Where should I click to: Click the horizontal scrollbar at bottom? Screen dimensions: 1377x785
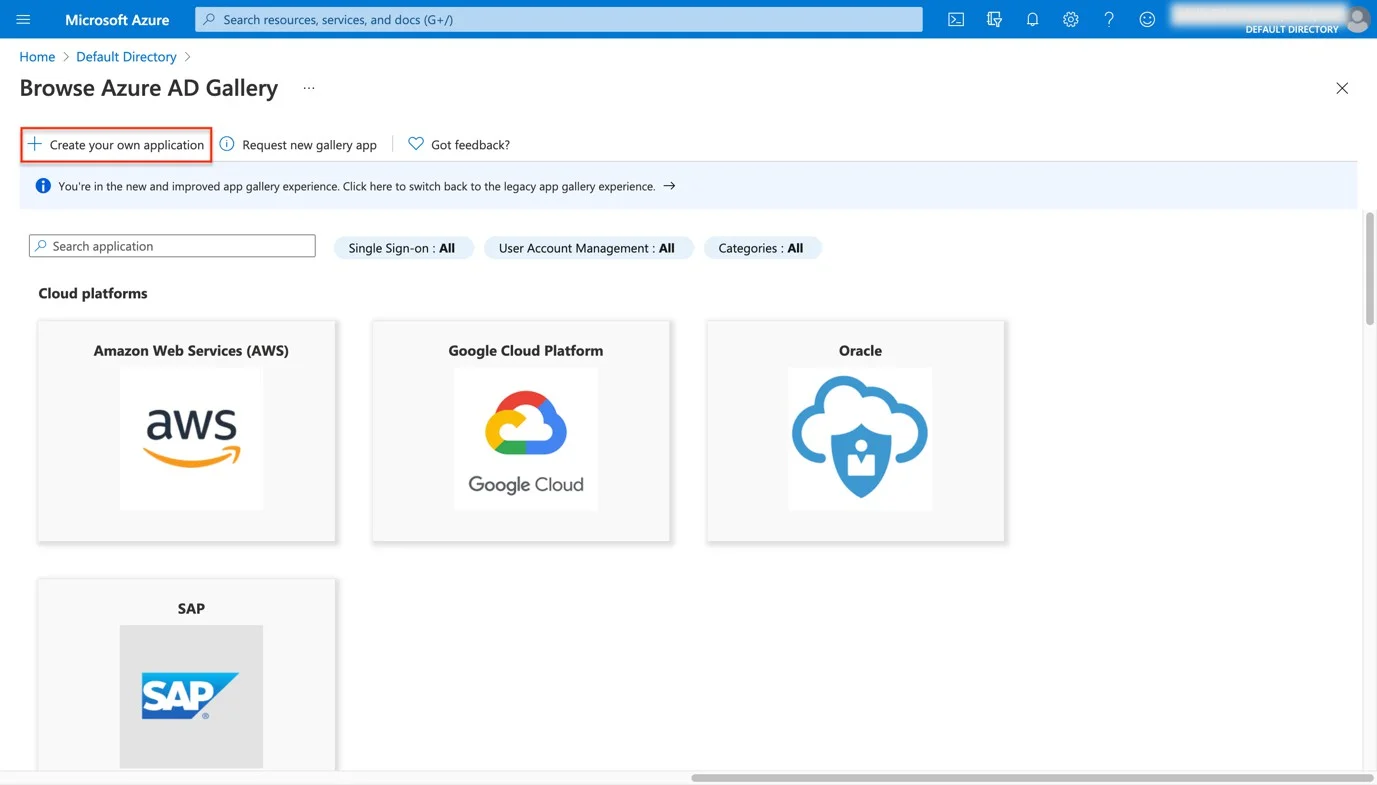point(1032,778)
